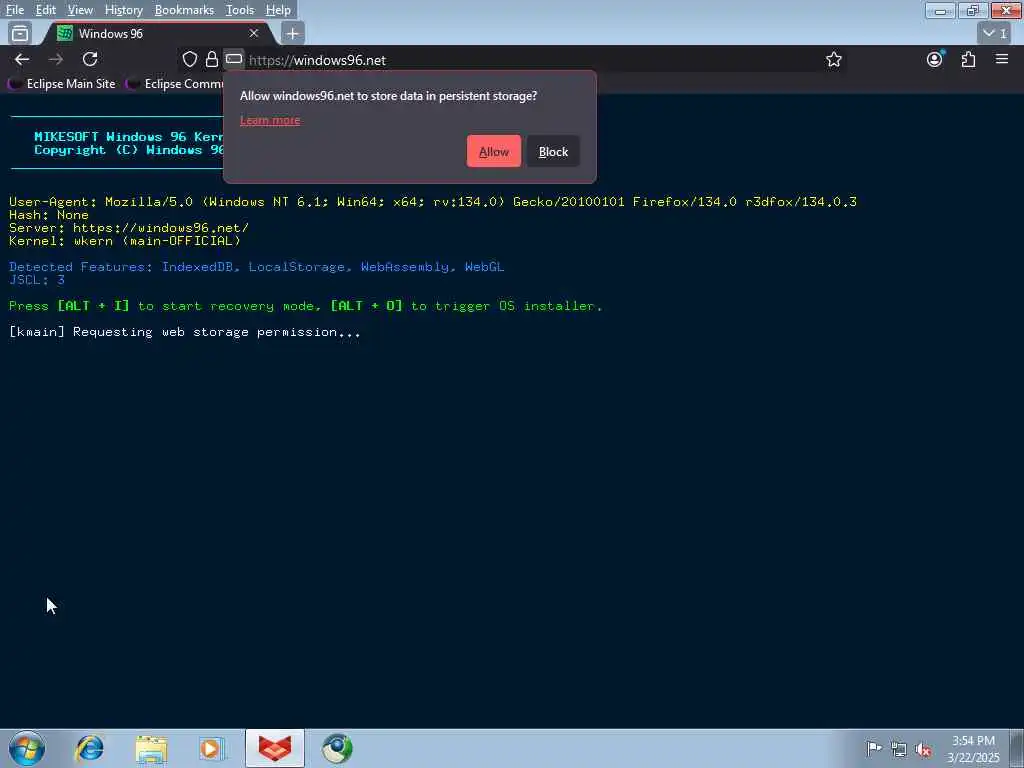Open the Edit menu
Screen dimensions: 1024x768
(45, 10)
